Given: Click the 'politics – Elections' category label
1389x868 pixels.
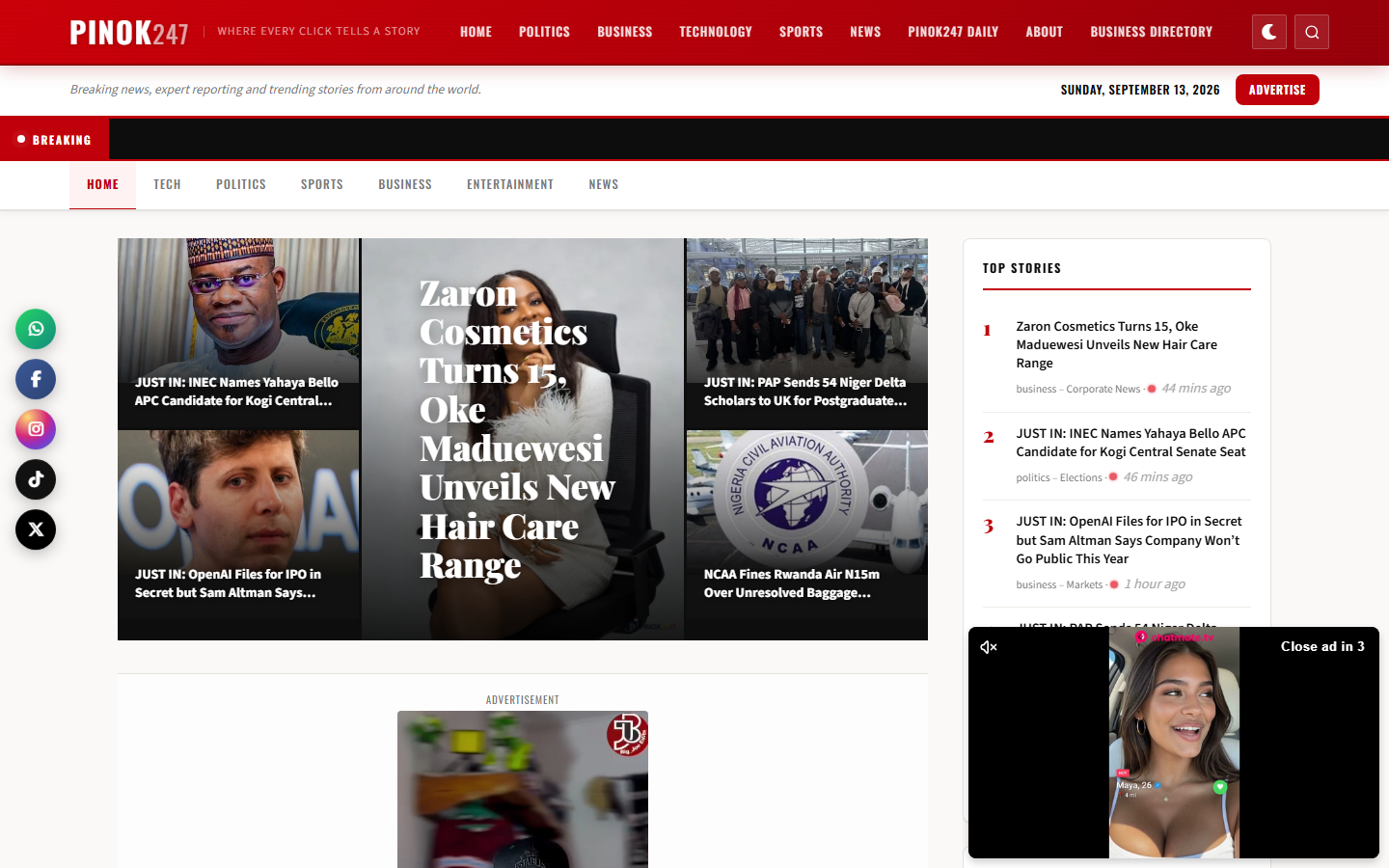Looking at the screenshot, I should coord(1059,477).
